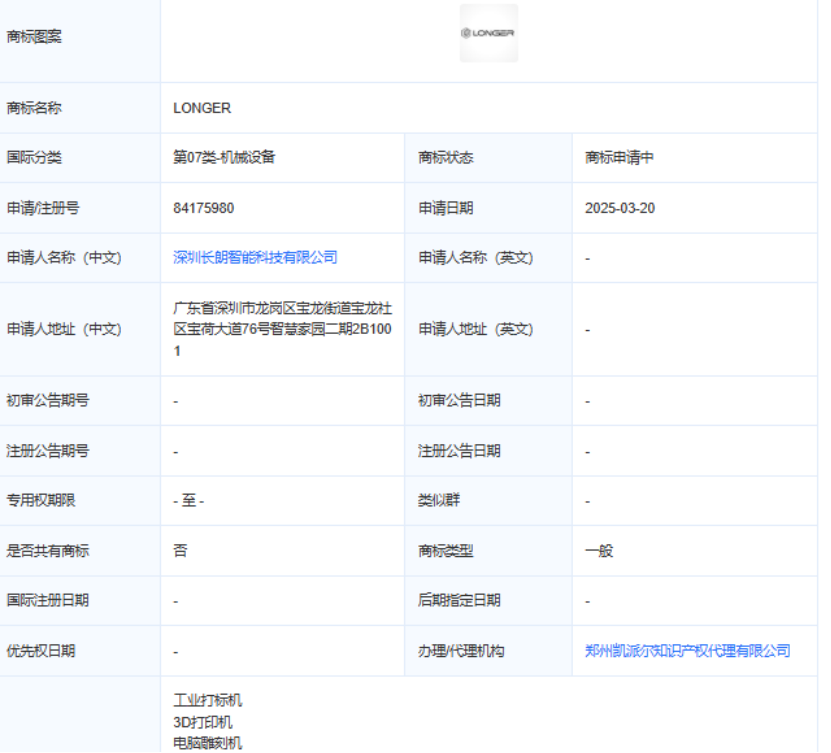Click the 优先权日期 label
This screenshot has height=753, width=831.
click(x=41, y=651)
